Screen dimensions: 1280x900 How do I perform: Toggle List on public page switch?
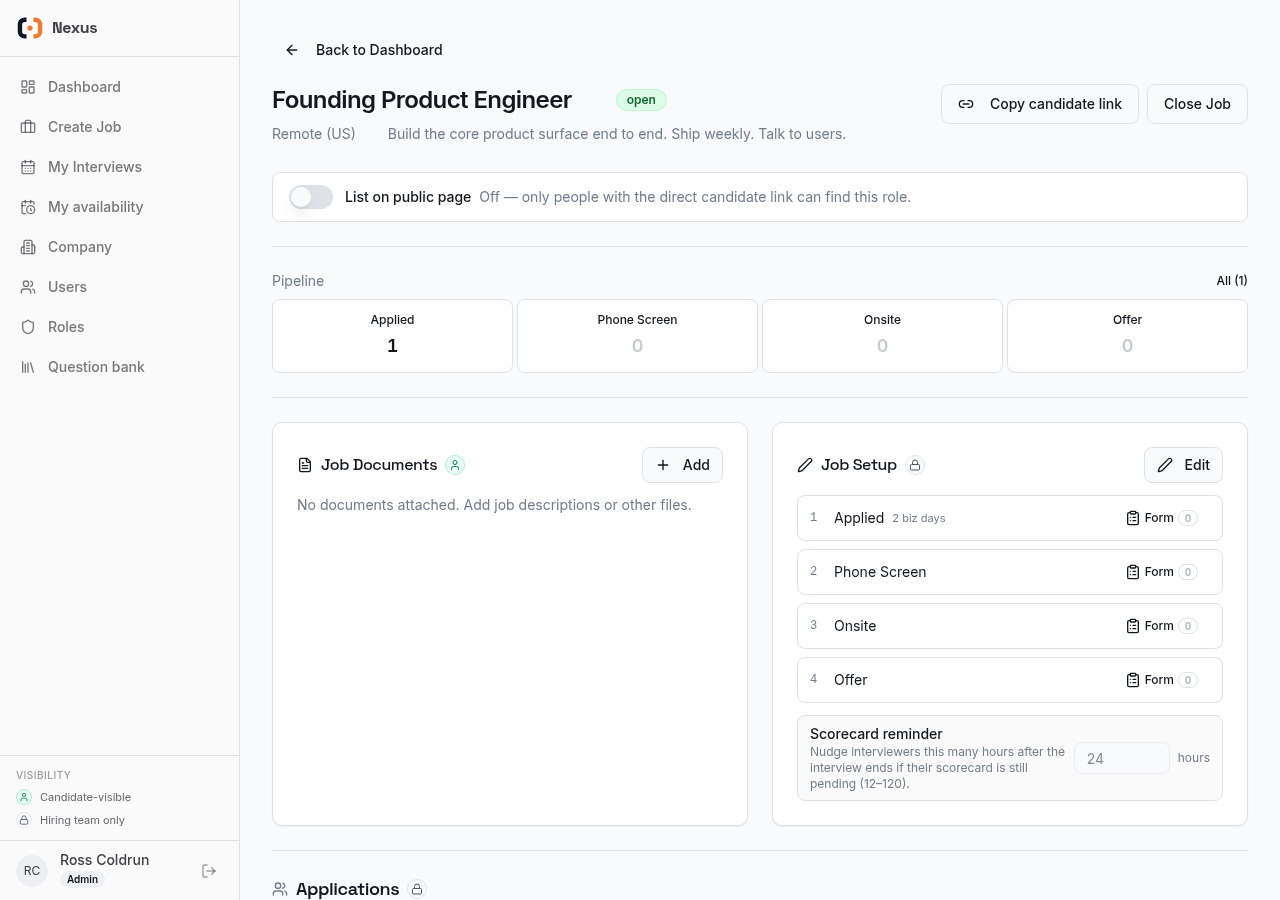click(x=311, y=197)
